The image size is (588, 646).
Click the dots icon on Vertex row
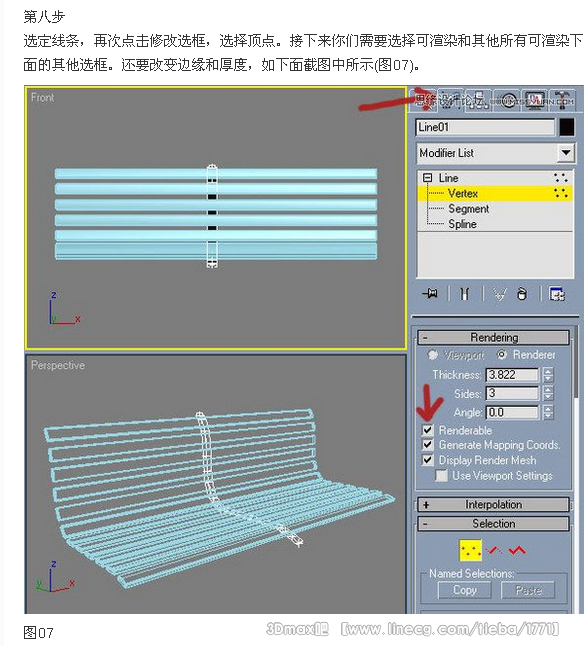tap(561, 193)
